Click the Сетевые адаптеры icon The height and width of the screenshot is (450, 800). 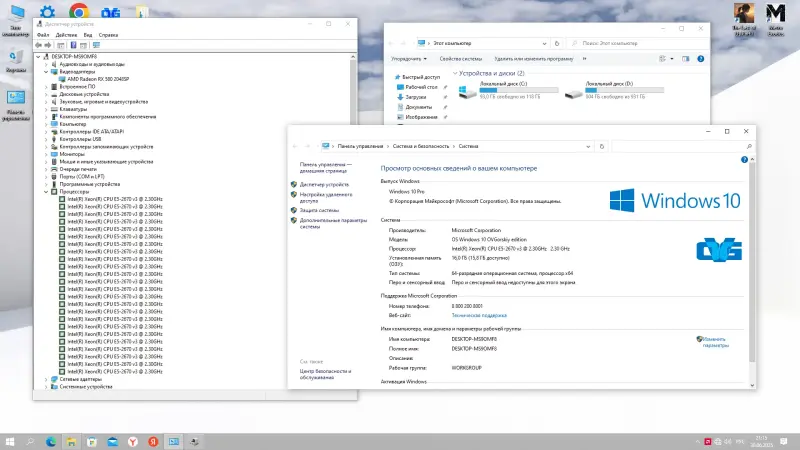54,379
